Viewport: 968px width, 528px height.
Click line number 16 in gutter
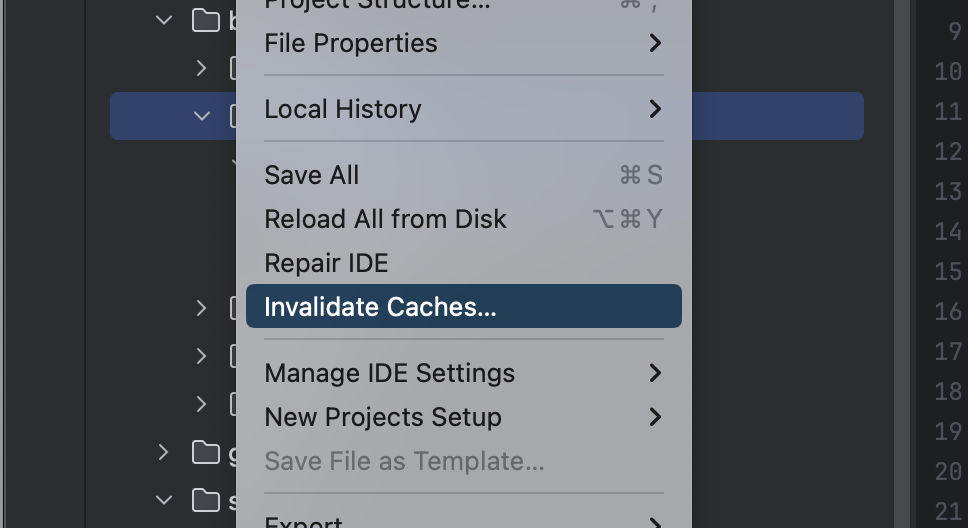pos(948,311)
